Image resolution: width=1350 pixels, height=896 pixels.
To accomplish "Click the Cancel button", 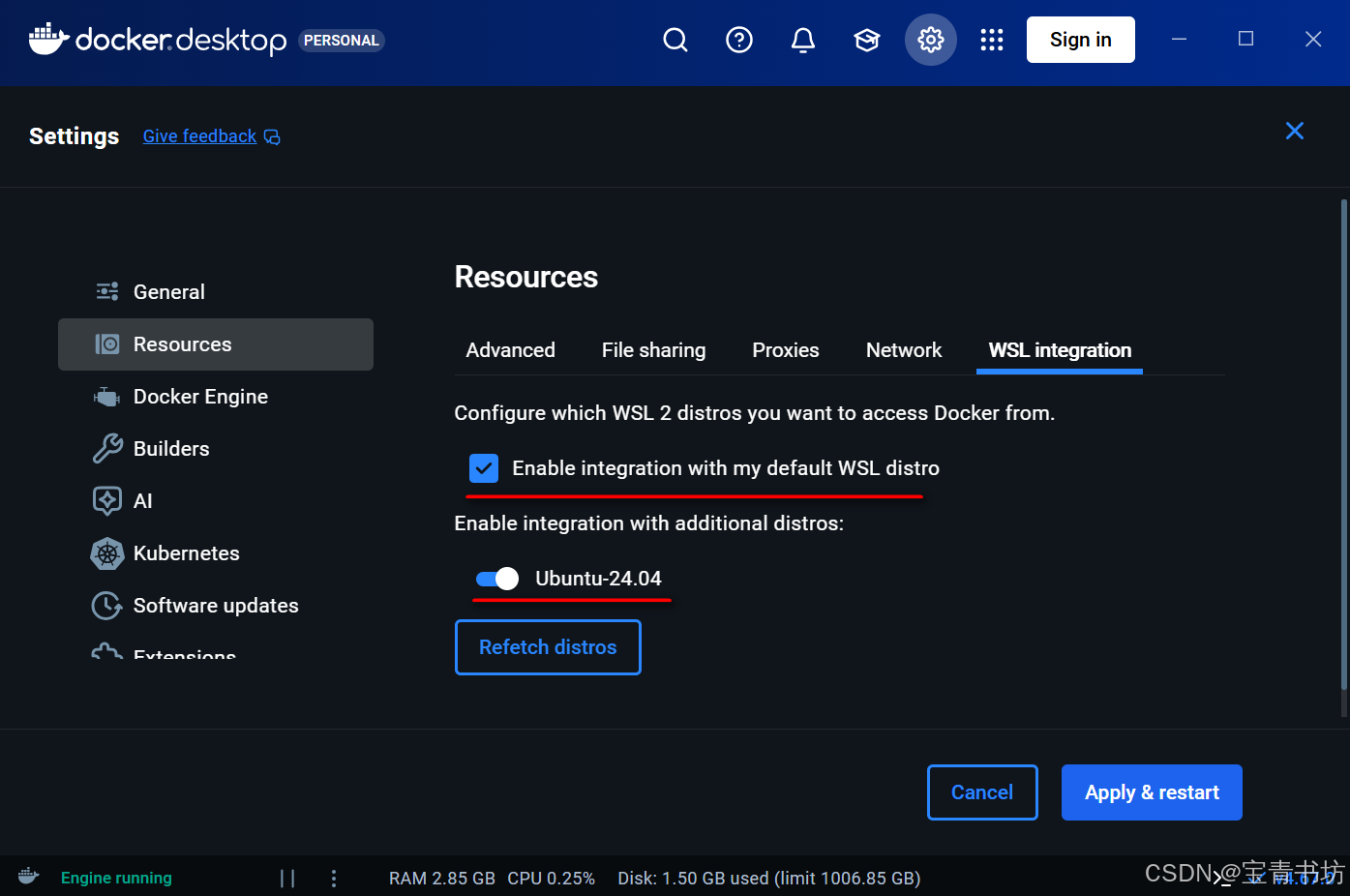I will tap(982, 792).
